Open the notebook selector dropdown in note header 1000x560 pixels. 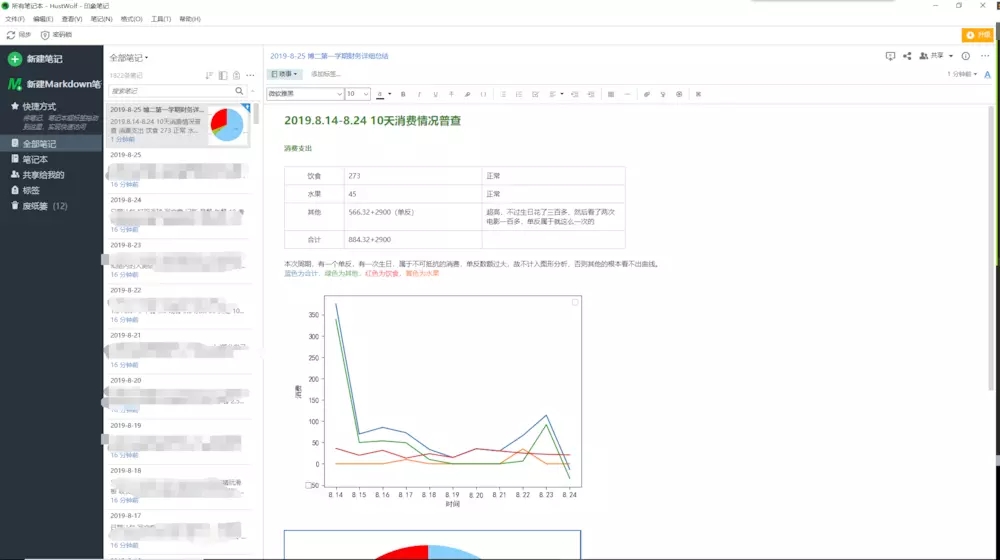[284, 74]
